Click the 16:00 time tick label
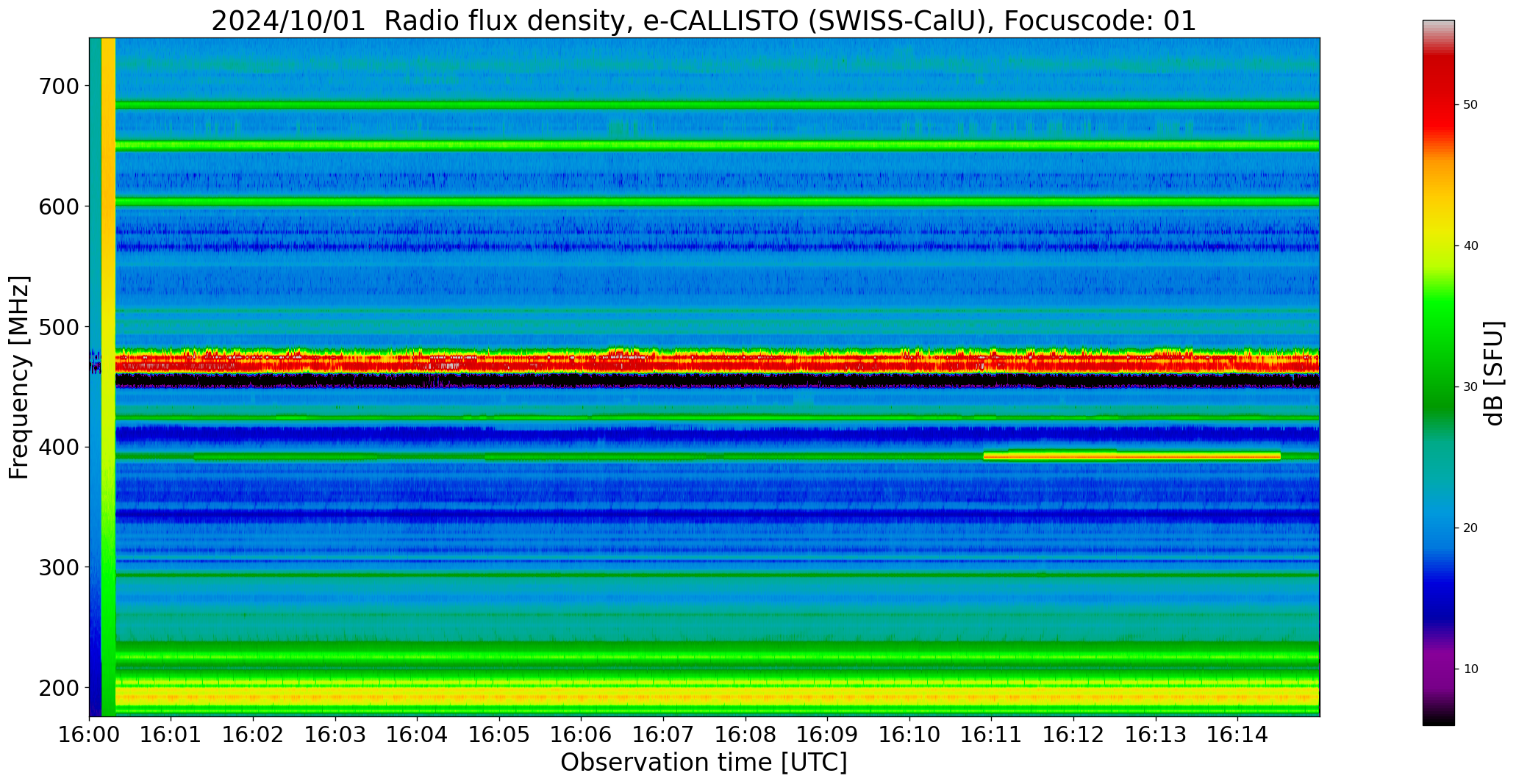The height and width of the screenshot is (784, 1516). tap(90, 735)
